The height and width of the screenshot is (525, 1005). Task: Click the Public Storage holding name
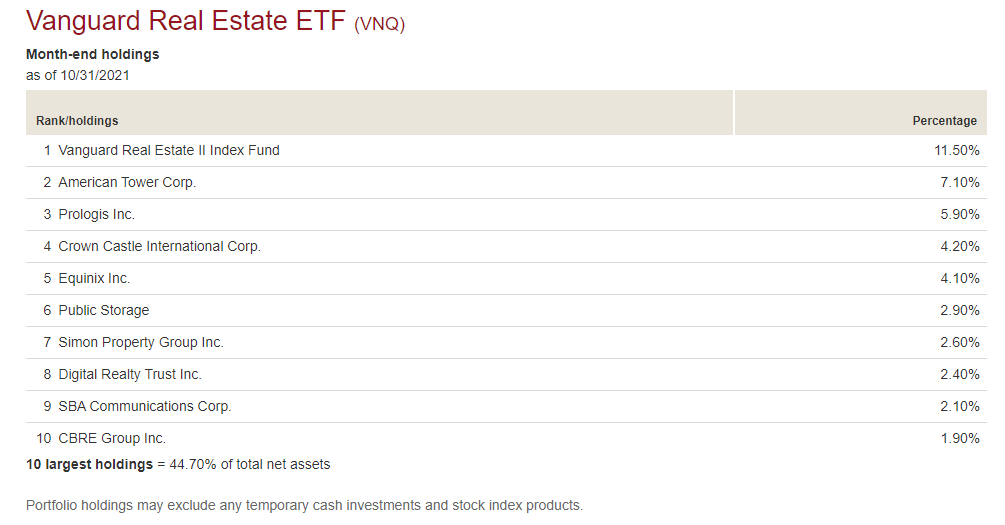(x=104, y=310)
